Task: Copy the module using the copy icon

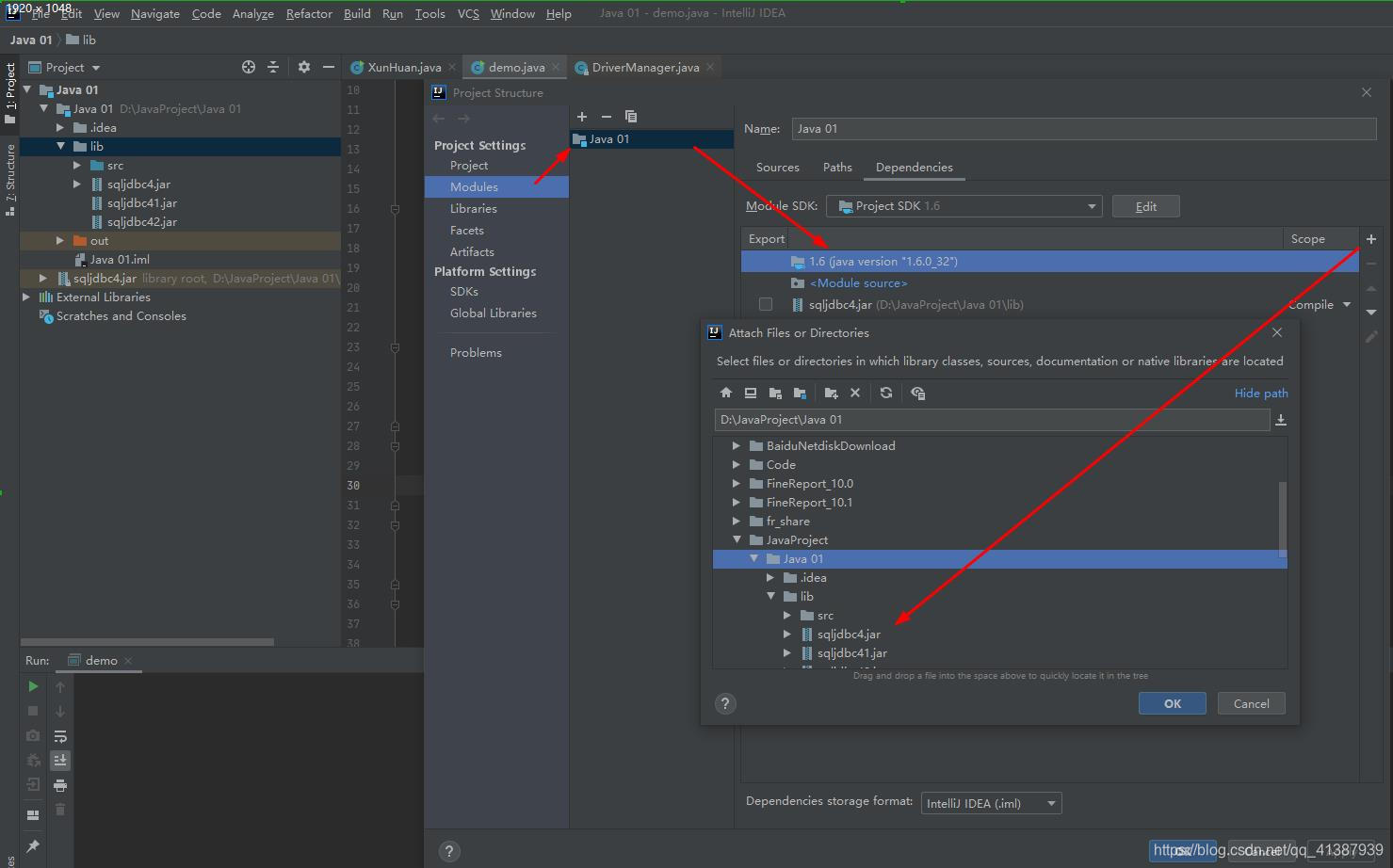Action: 631,117
